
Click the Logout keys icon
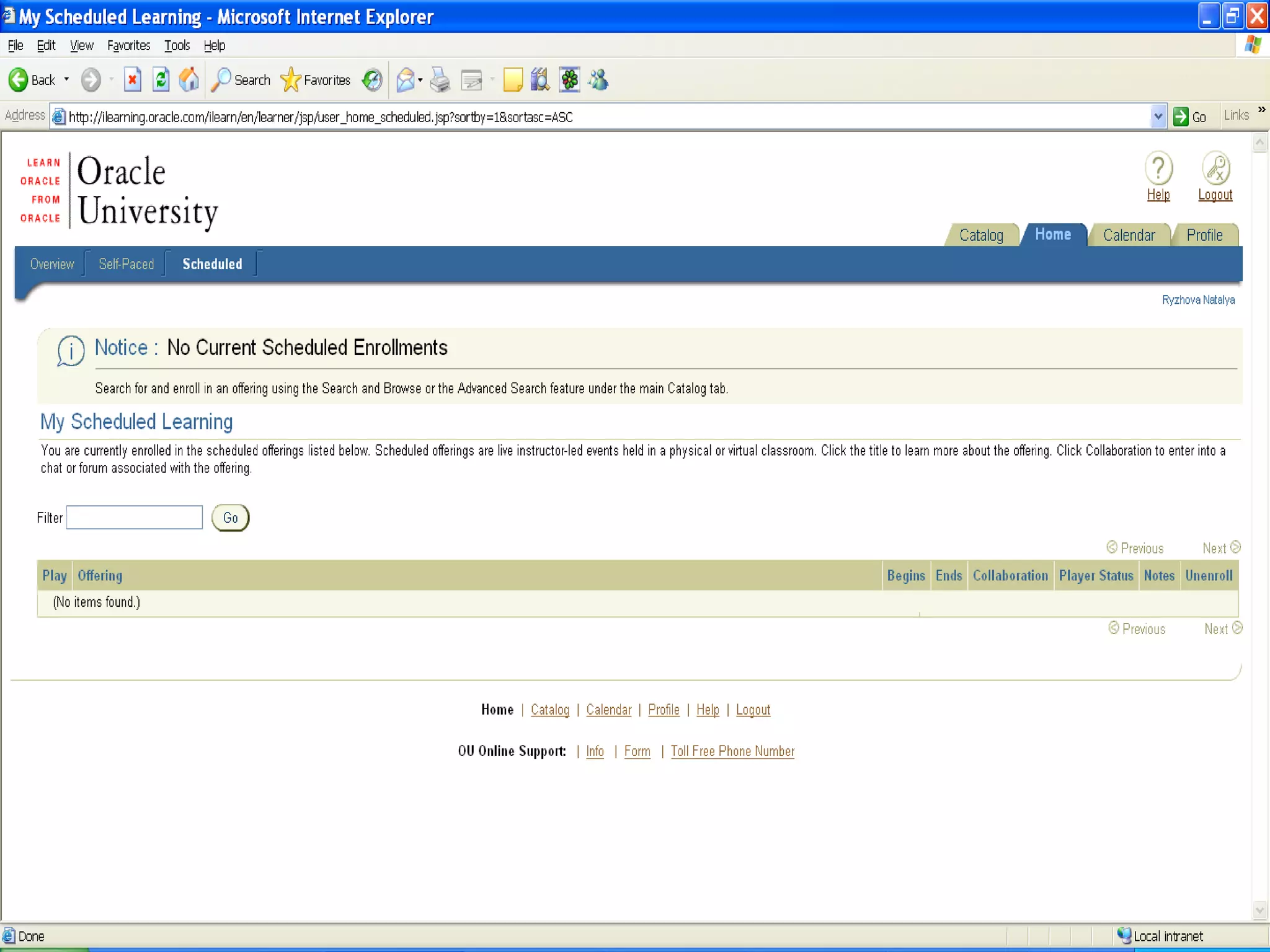[1215, 169]
